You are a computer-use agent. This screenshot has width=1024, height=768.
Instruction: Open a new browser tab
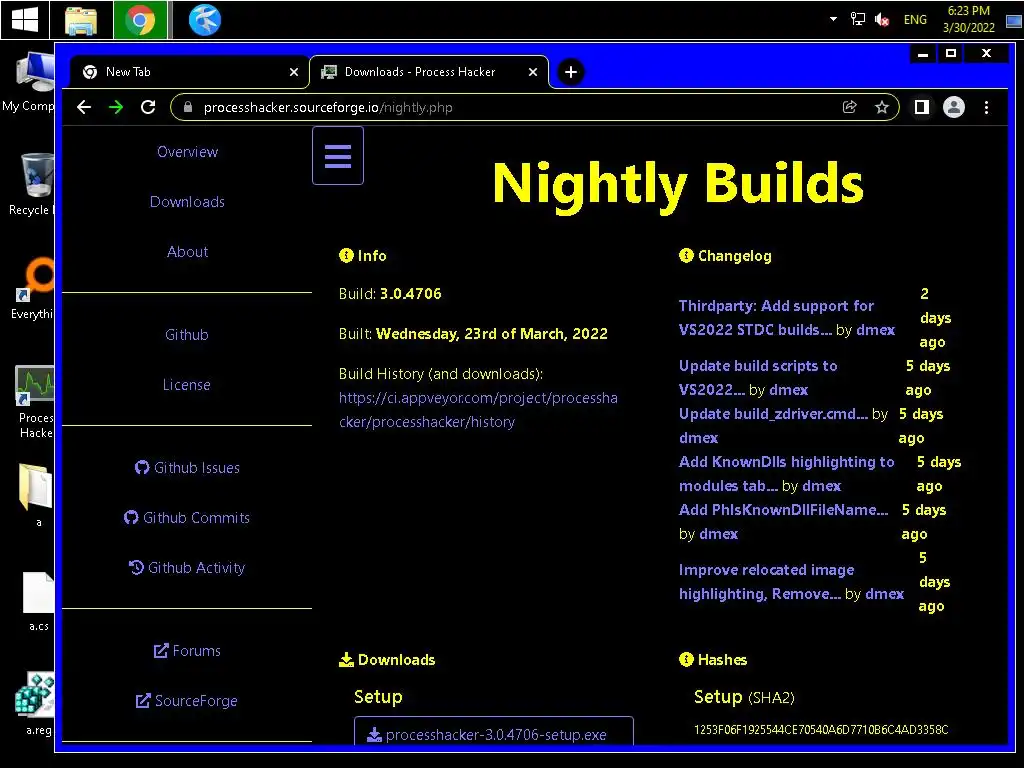[x=570, y=72]
